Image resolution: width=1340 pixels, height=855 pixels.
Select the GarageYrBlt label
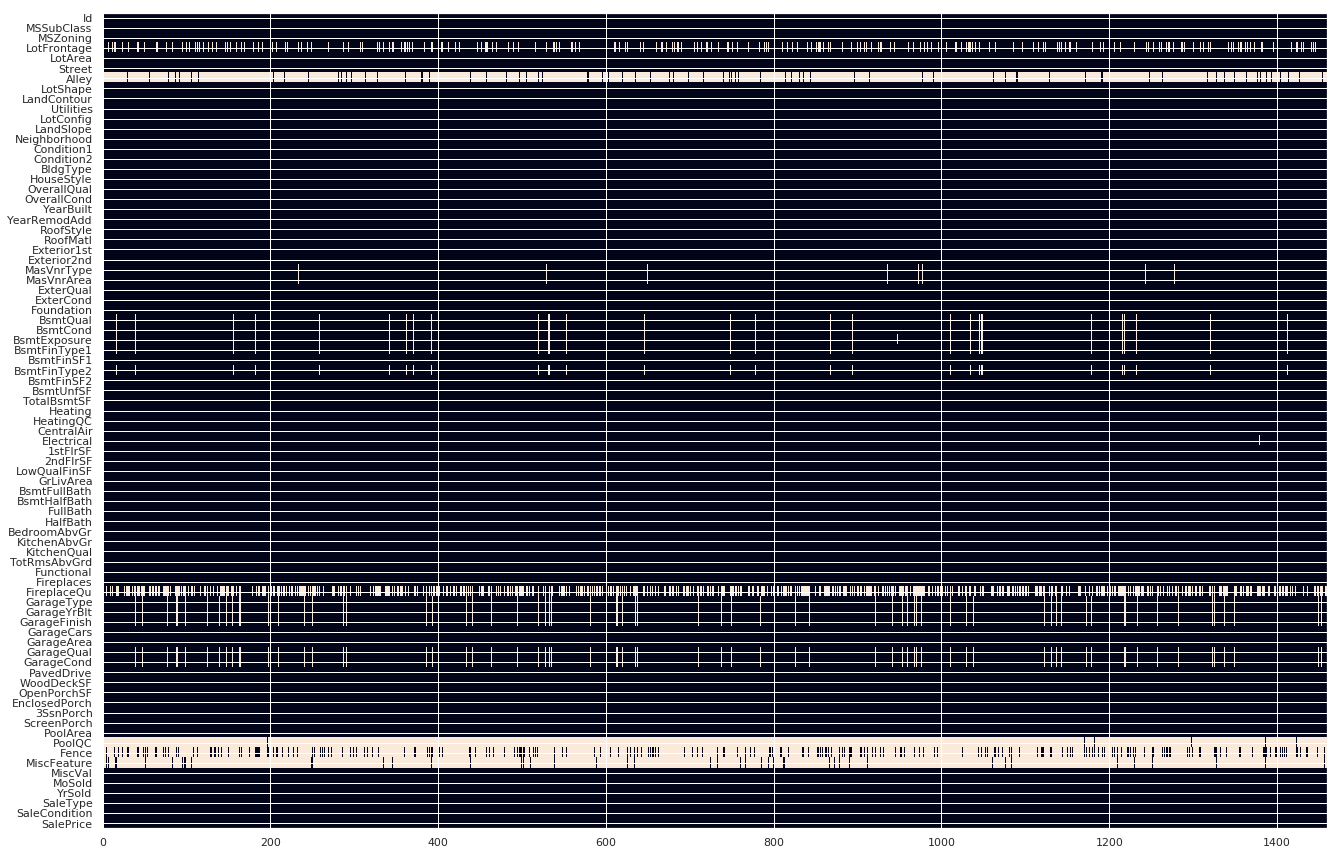pos(60,612)
